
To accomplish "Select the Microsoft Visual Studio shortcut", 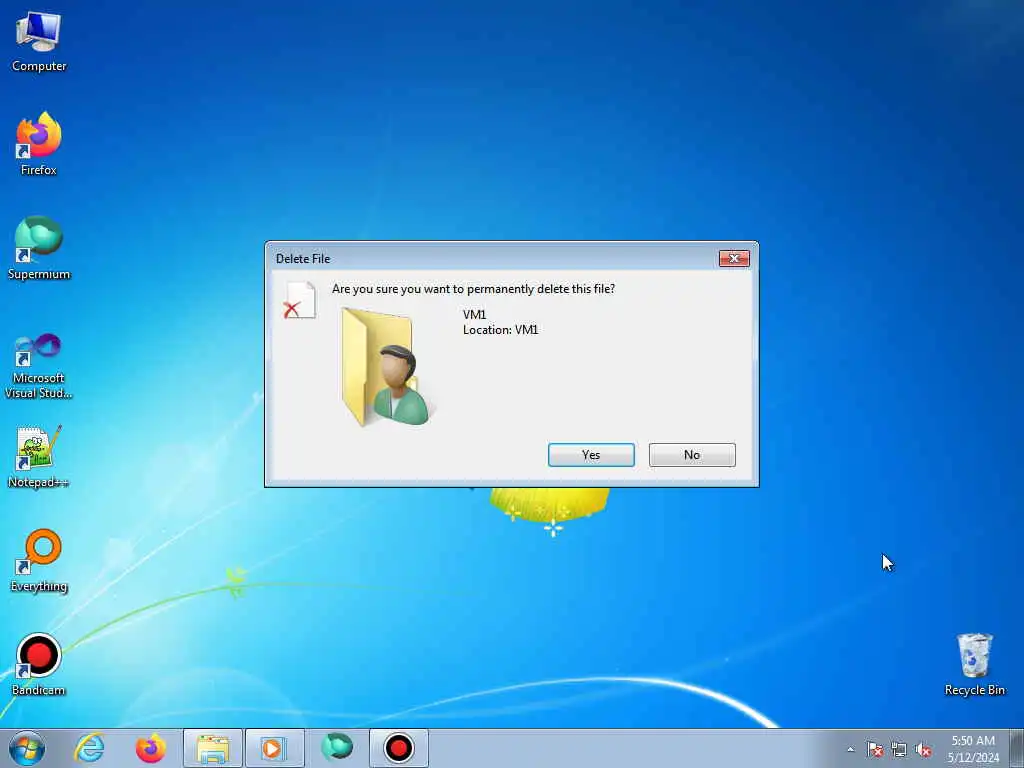I will click(39, 366).
